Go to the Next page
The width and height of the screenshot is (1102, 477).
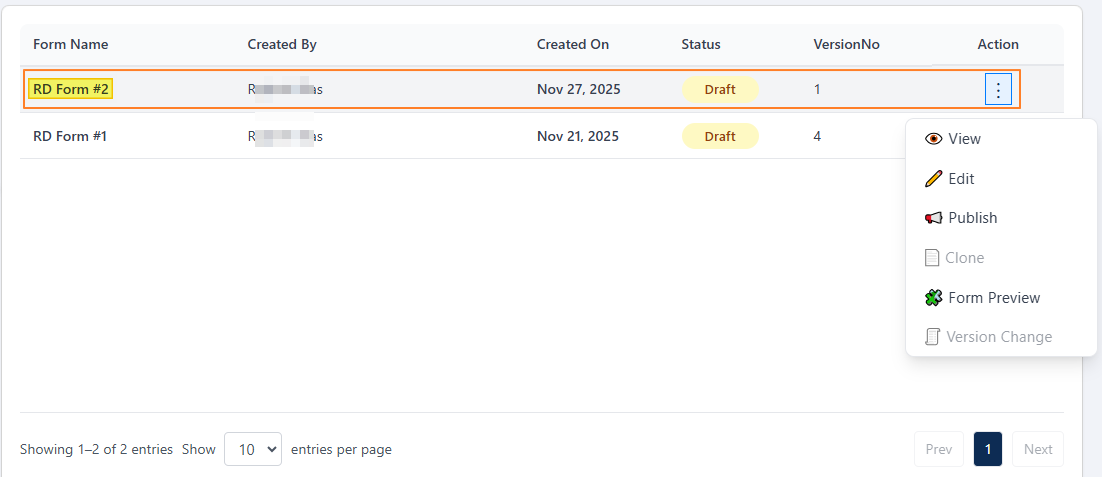click(x=1037, y=450)
